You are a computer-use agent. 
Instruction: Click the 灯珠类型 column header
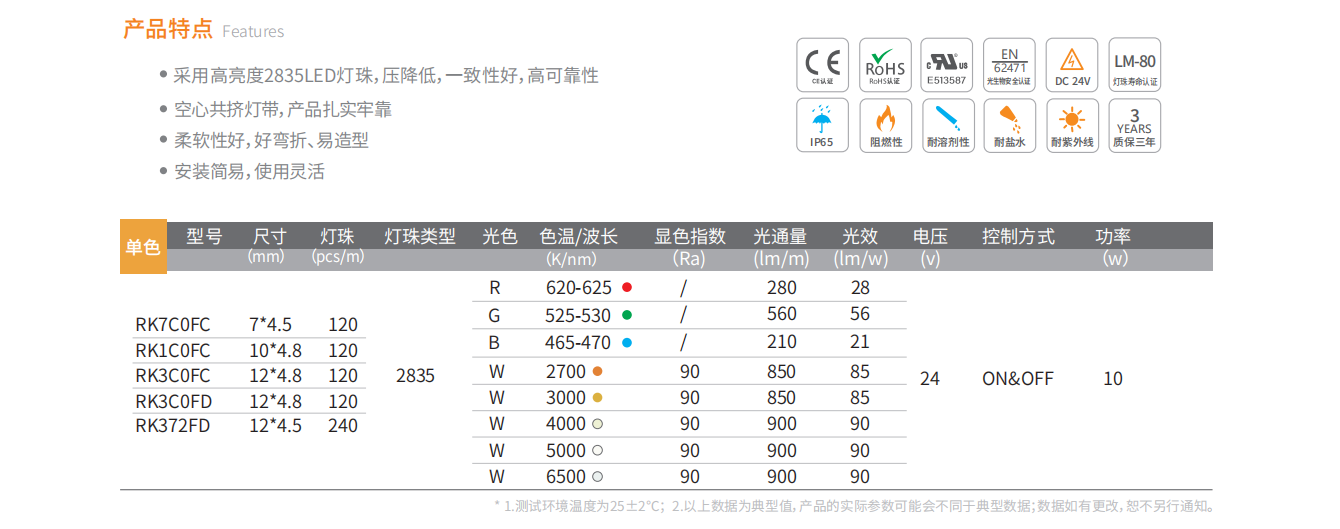coord(420,237)
